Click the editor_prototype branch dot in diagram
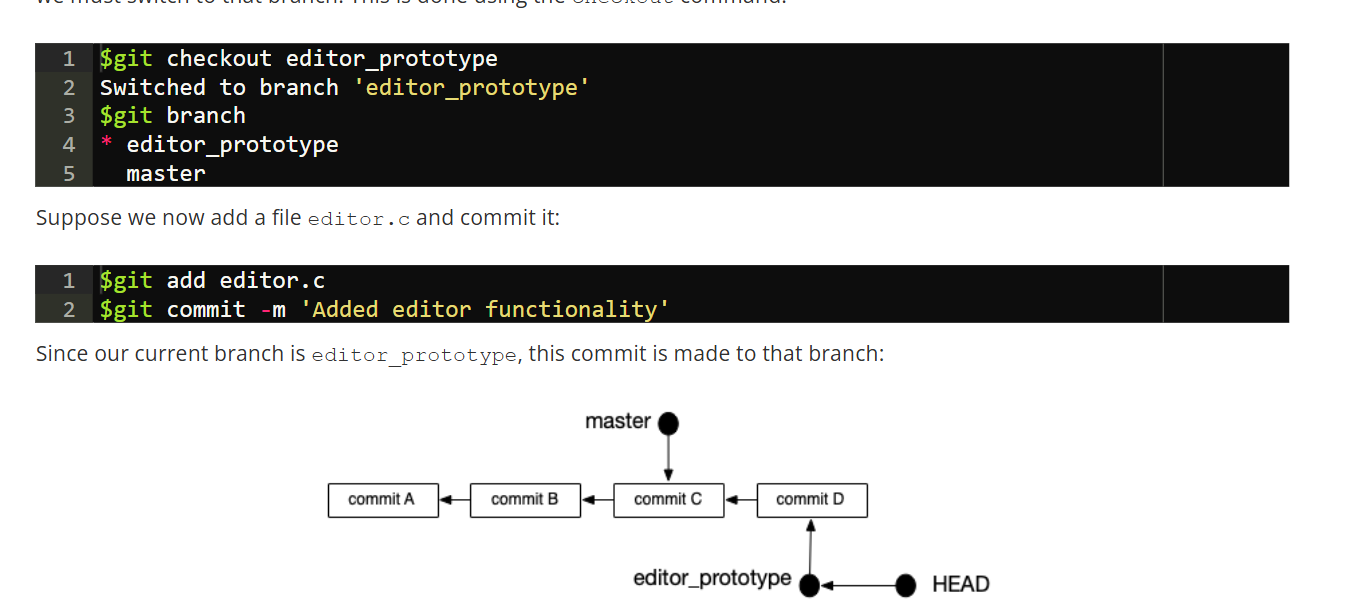Screen dimensions: 1349x612 tap(810, 585)
